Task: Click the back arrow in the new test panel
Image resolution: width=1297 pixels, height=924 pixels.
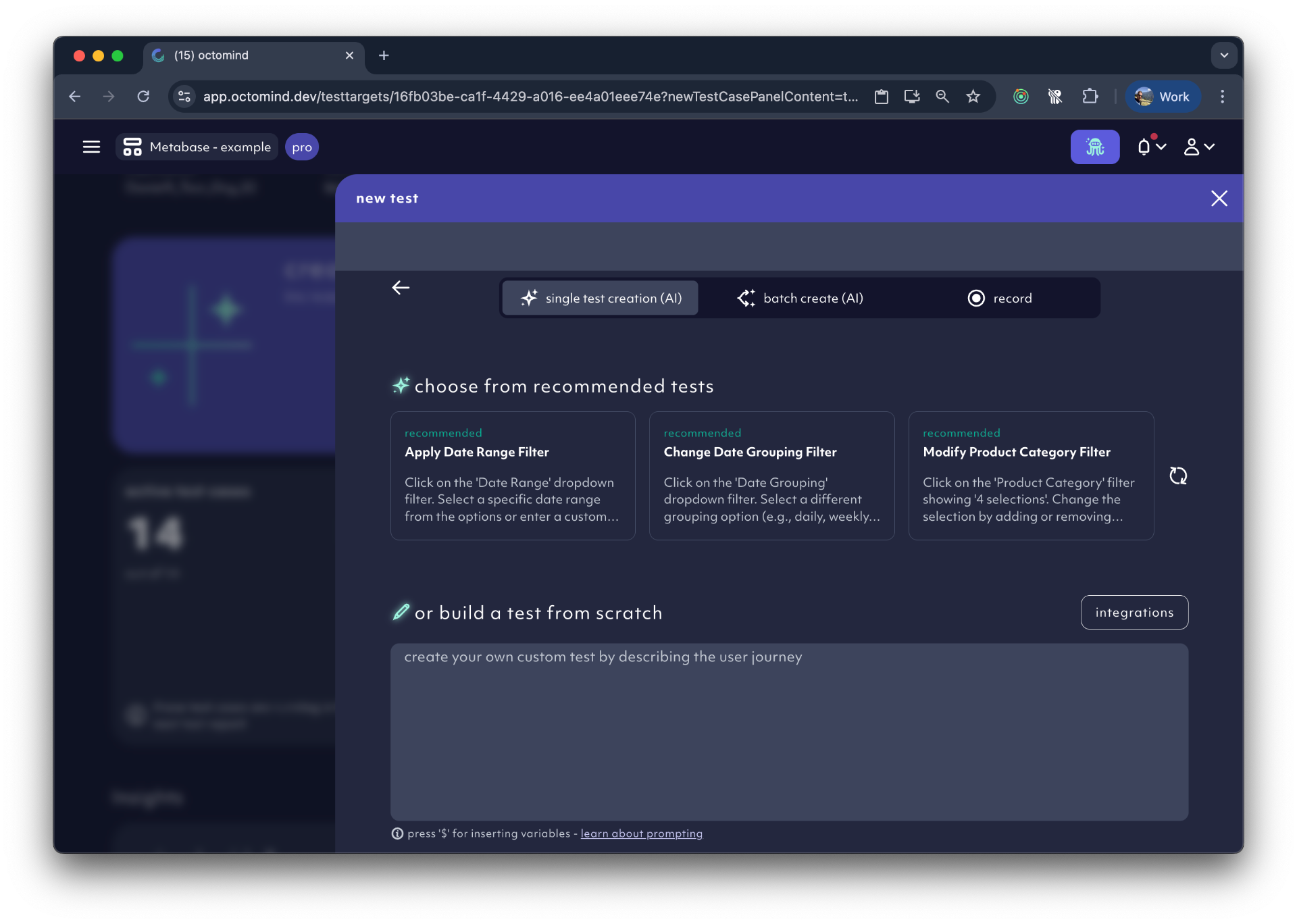Action: 401,288
